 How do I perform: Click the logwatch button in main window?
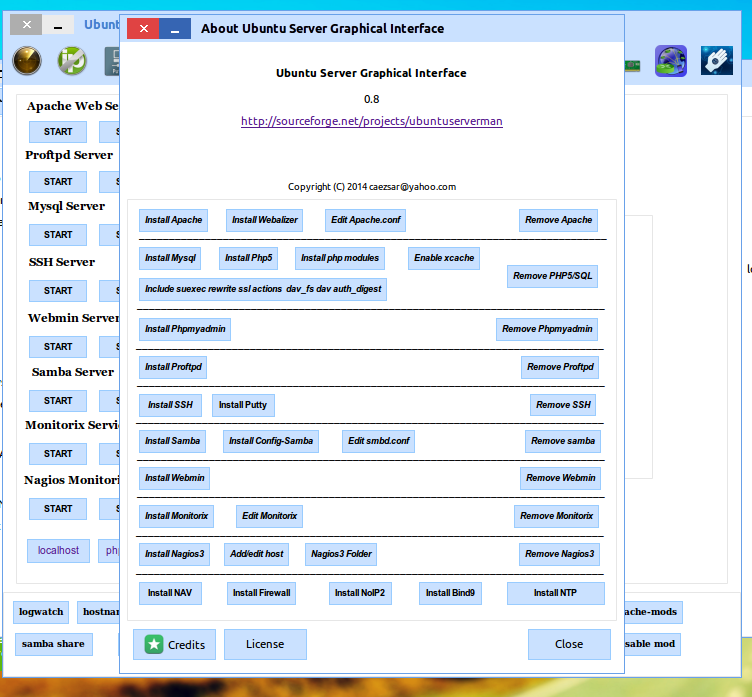click(x=41, y=613)
